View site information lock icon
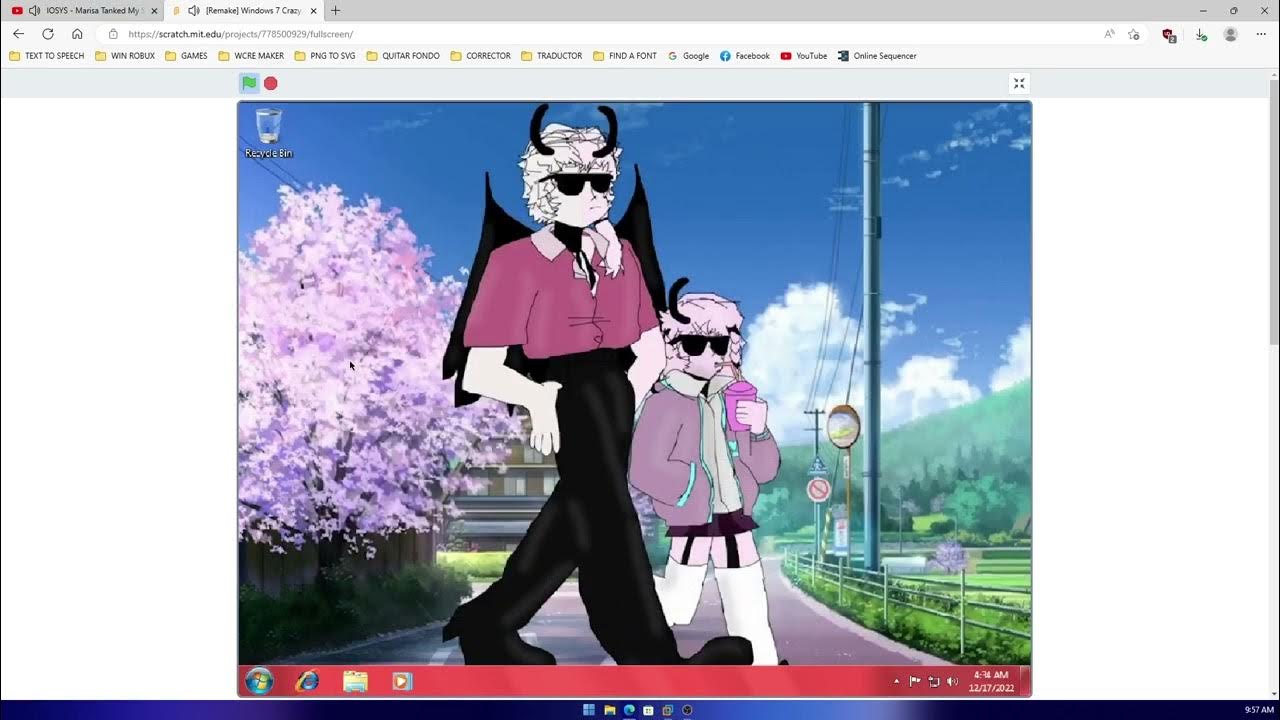 pos(113,34)
